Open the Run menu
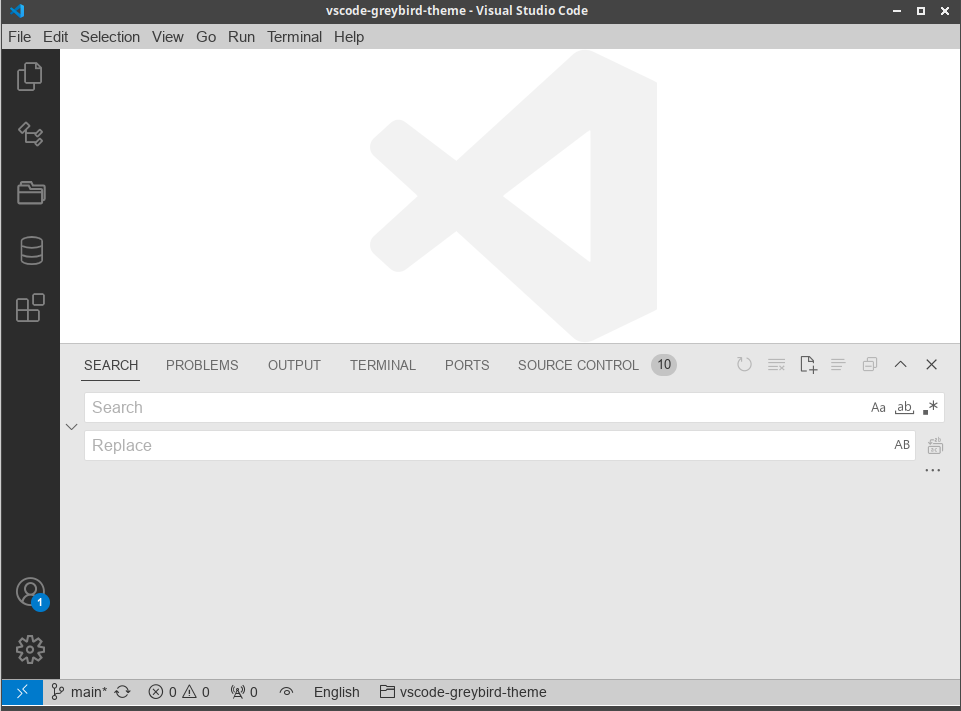961x711 pixels. pos(241,37)
